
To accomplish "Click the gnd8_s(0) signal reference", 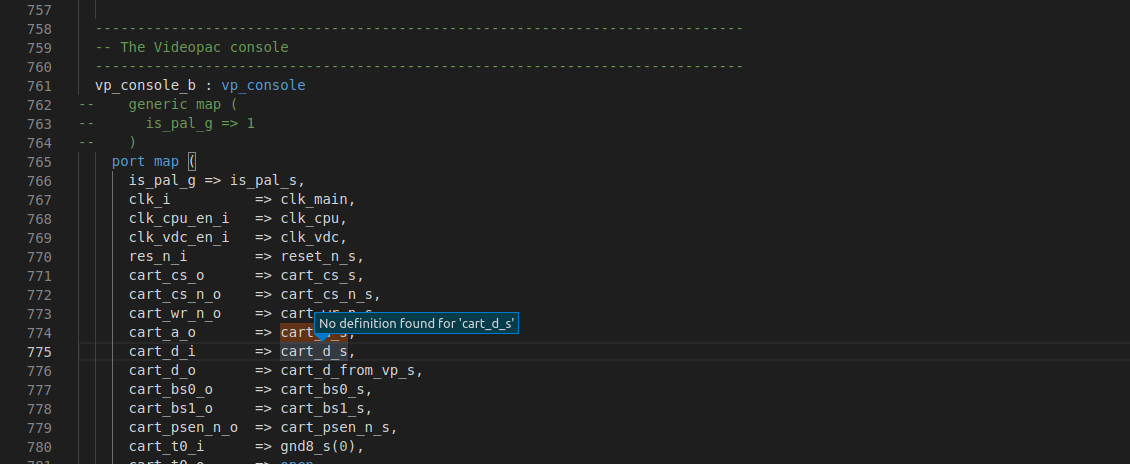I will [319, 447].
